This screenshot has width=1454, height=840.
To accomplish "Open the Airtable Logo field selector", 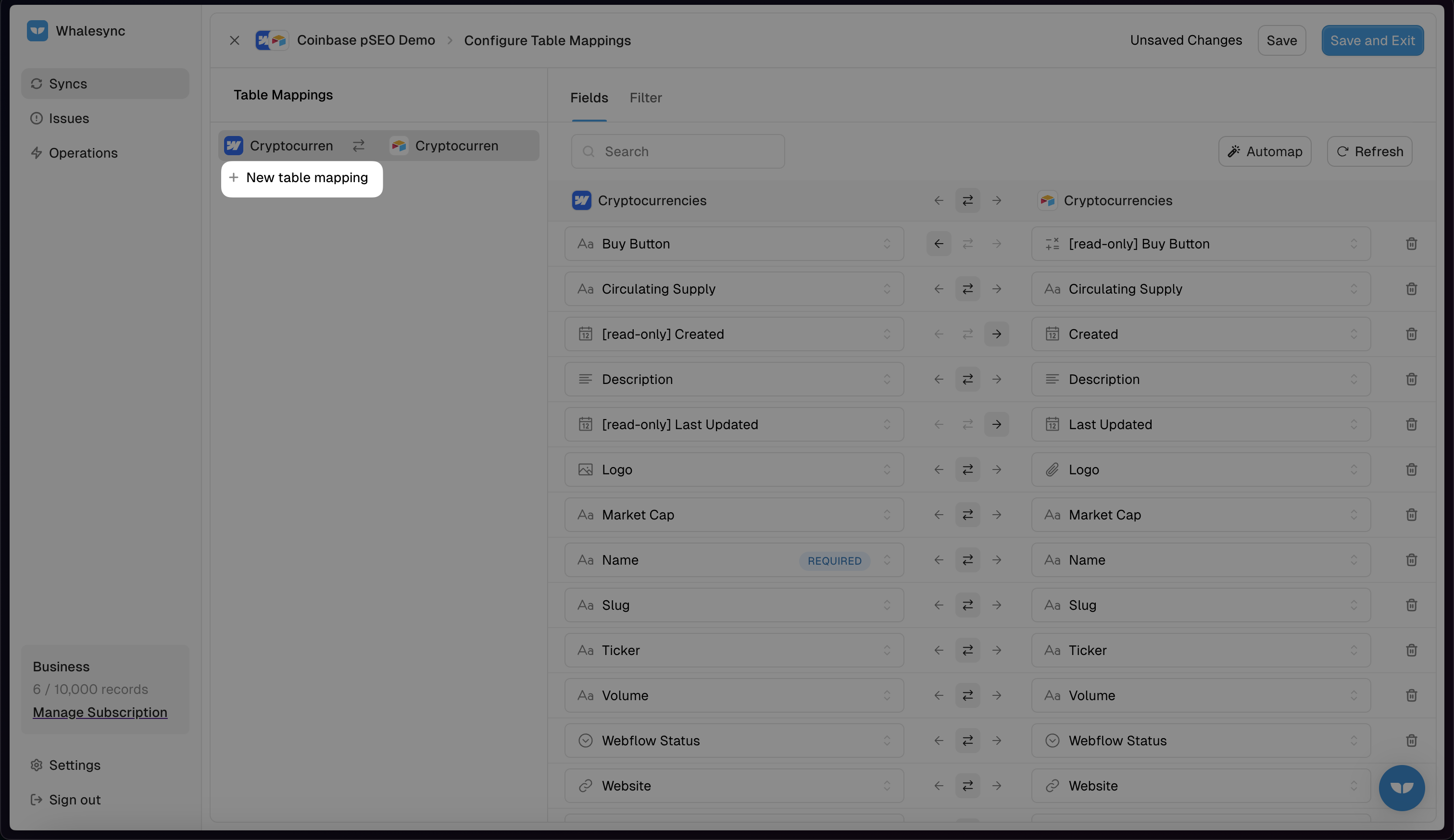I will [1200, 469].
